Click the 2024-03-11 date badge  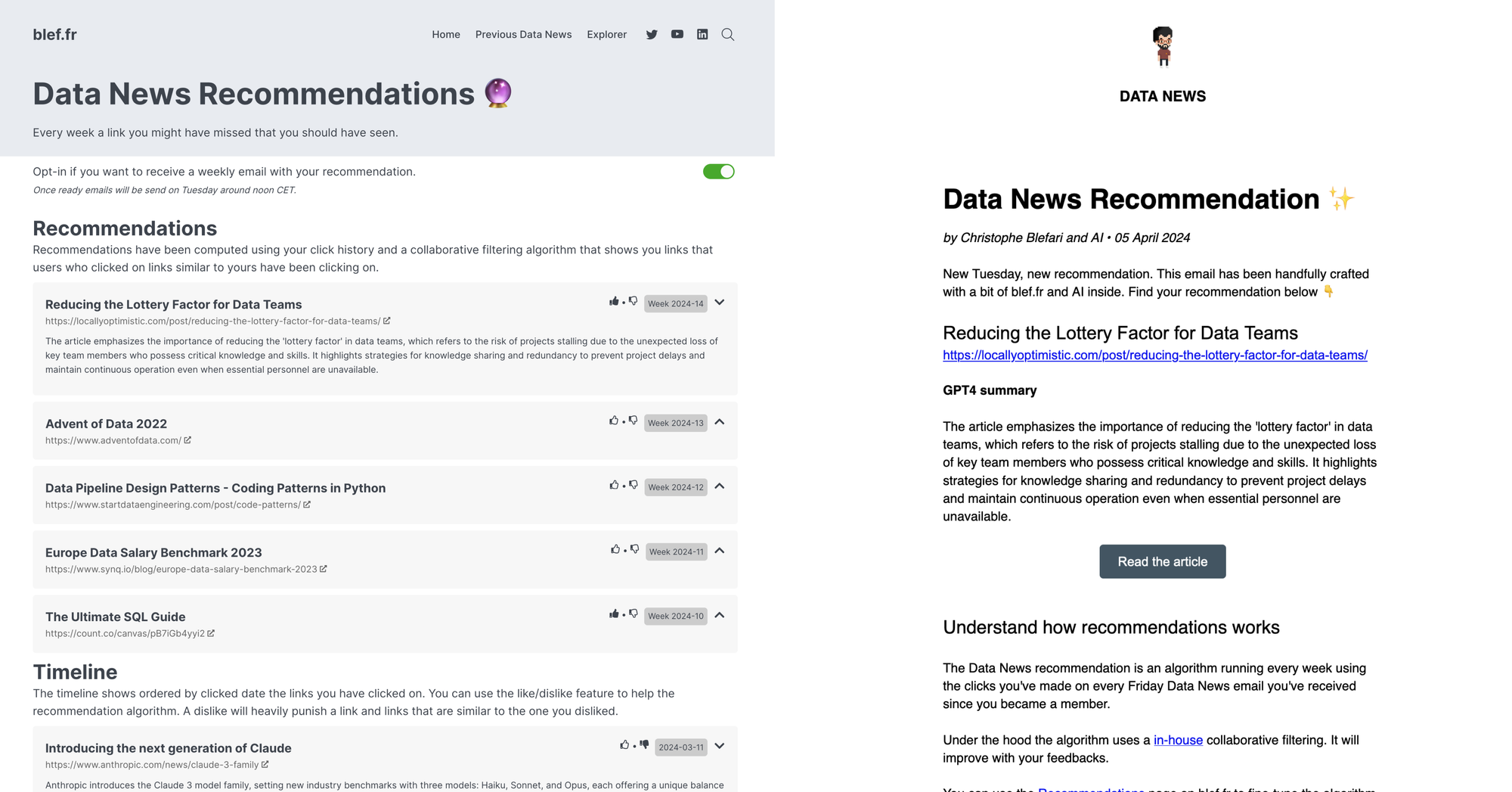681,747
